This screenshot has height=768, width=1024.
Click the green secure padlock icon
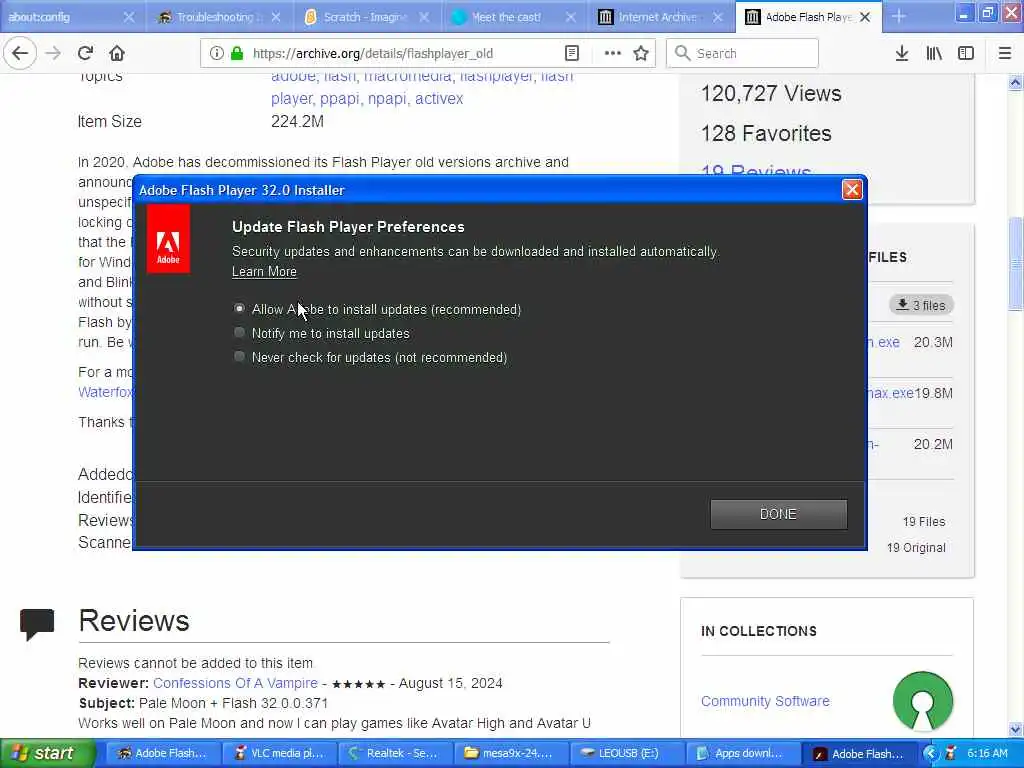[236, 54]
